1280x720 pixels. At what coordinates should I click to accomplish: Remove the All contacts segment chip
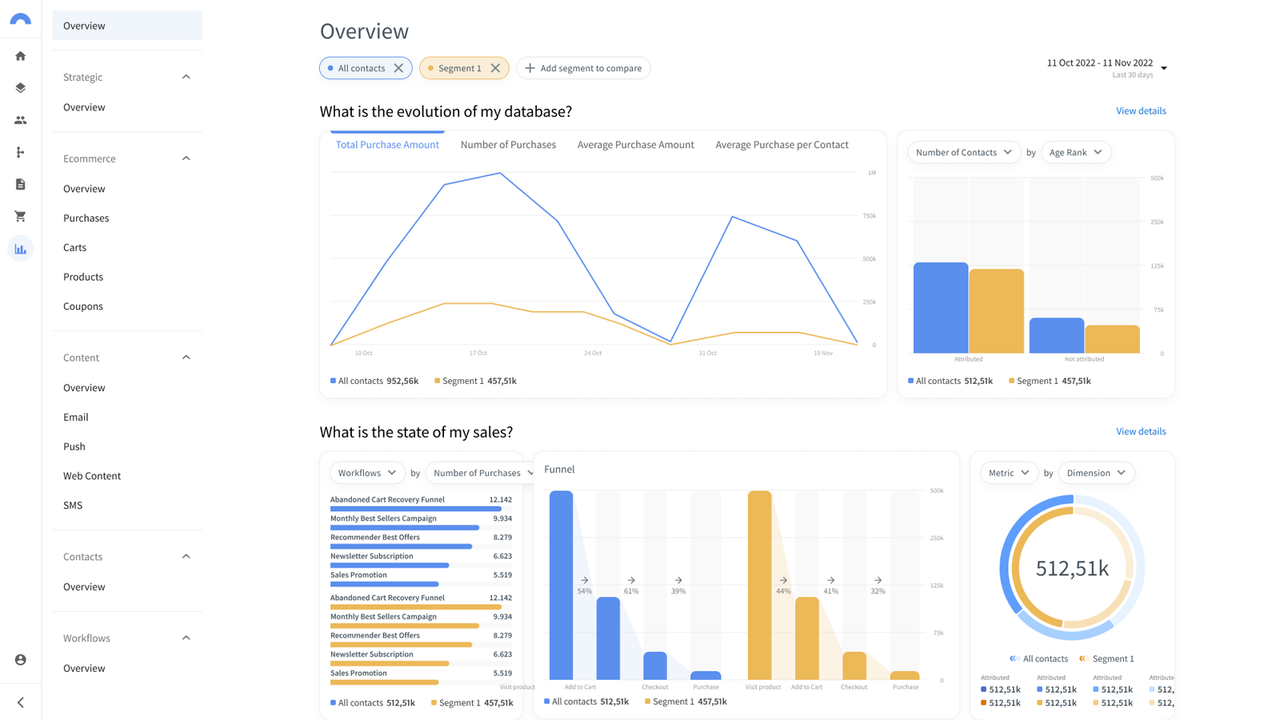pos(398,68)
